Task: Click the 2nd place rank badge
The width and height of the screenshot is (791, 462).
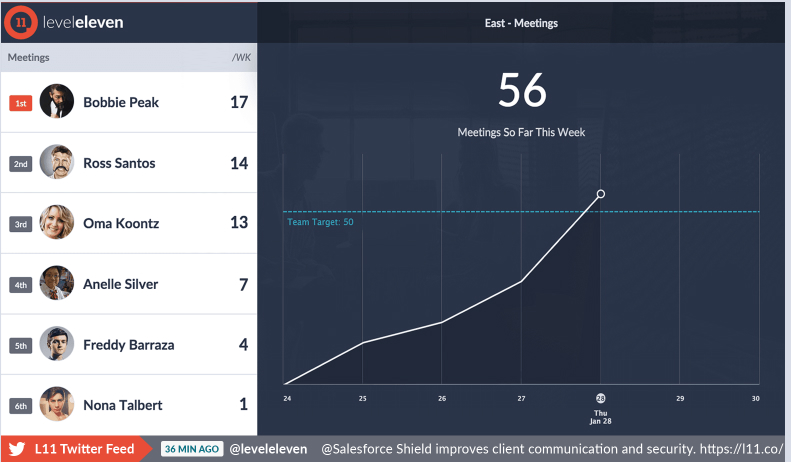Action: [x=21, y=164]
